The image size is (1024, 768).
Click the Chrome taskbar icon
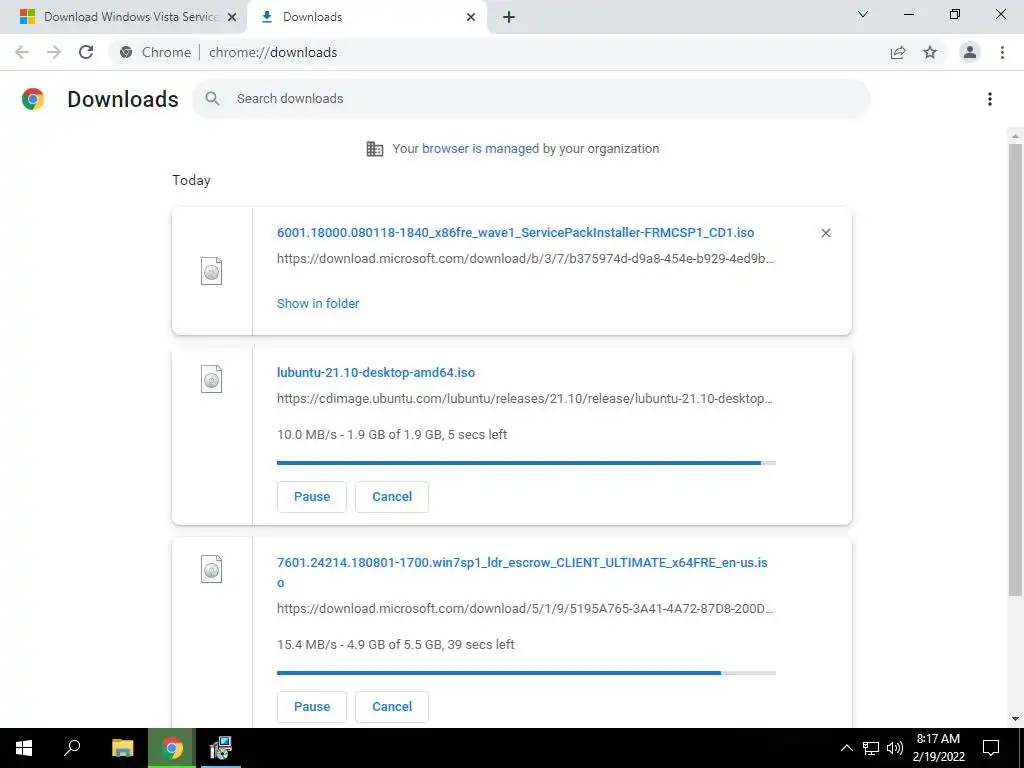(172, 748)
